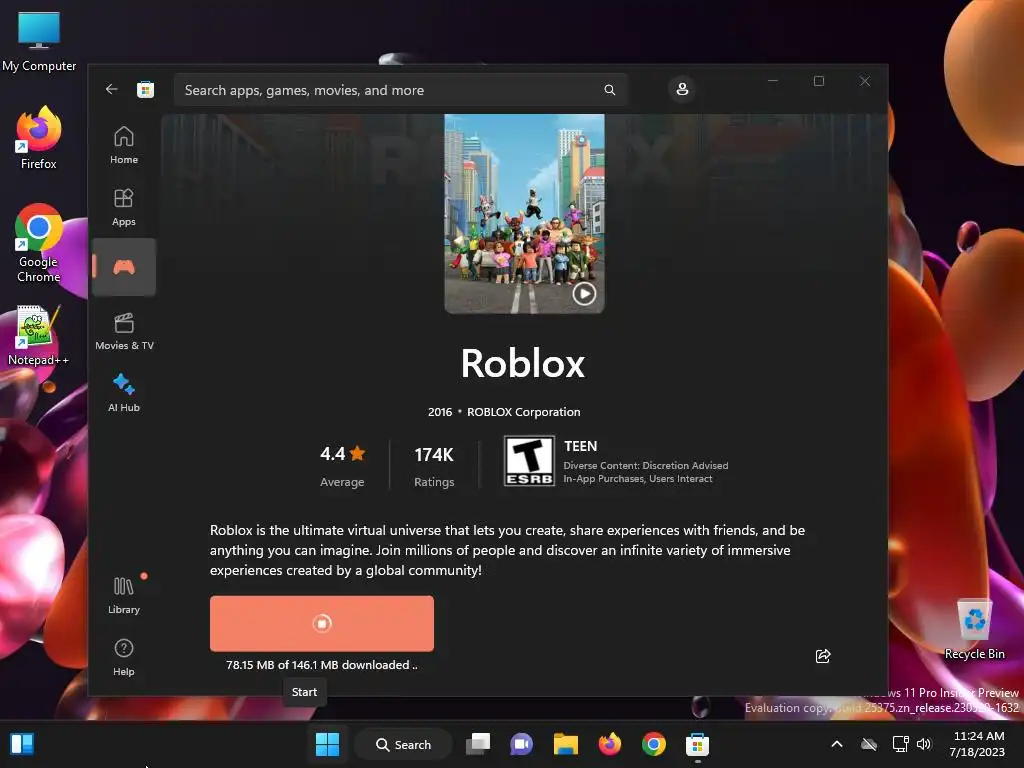
Task: Open the Teams chat taskbar icon
Action: 521,744
